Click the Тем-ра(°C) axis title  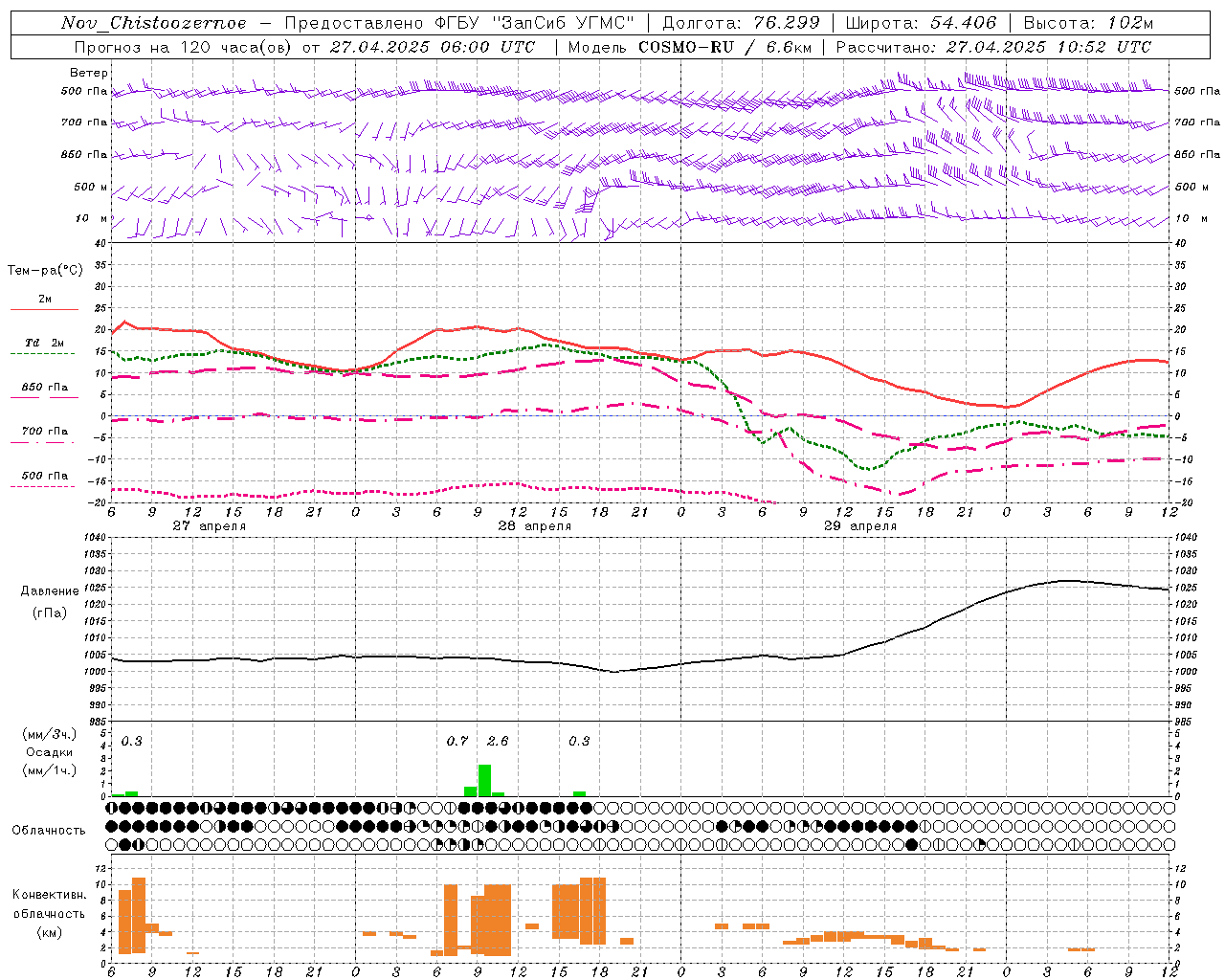coord(45,271)
